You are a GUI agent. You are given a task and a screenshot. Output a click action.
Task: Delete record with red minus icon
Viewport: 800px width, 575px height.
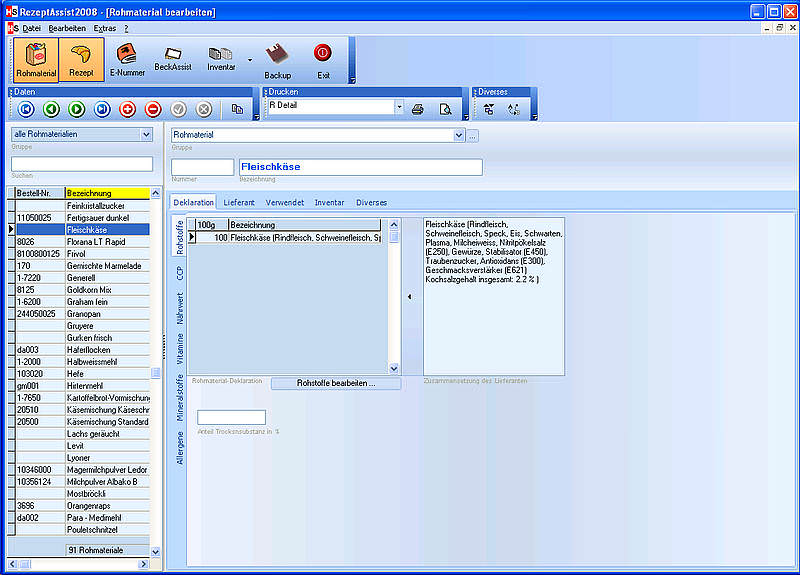[153, 109]
